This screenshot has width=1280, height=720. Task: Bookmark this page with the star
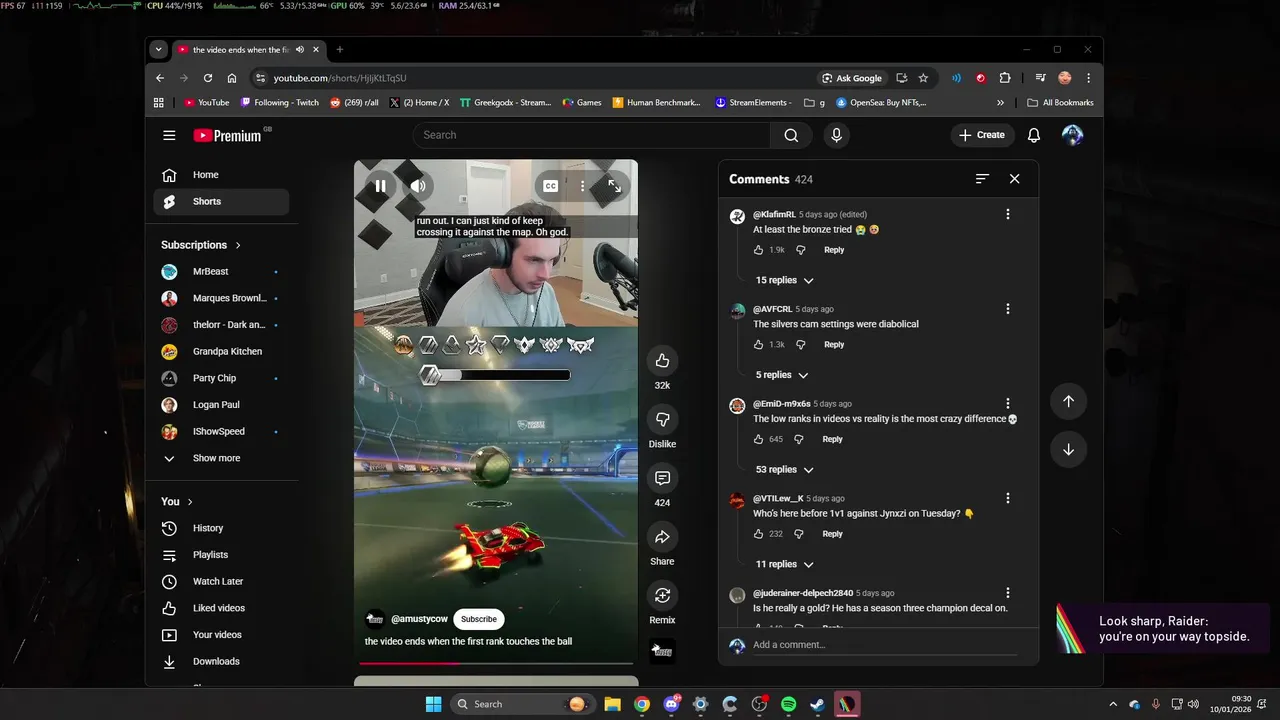pyautogui.click(x=923, y=78)
